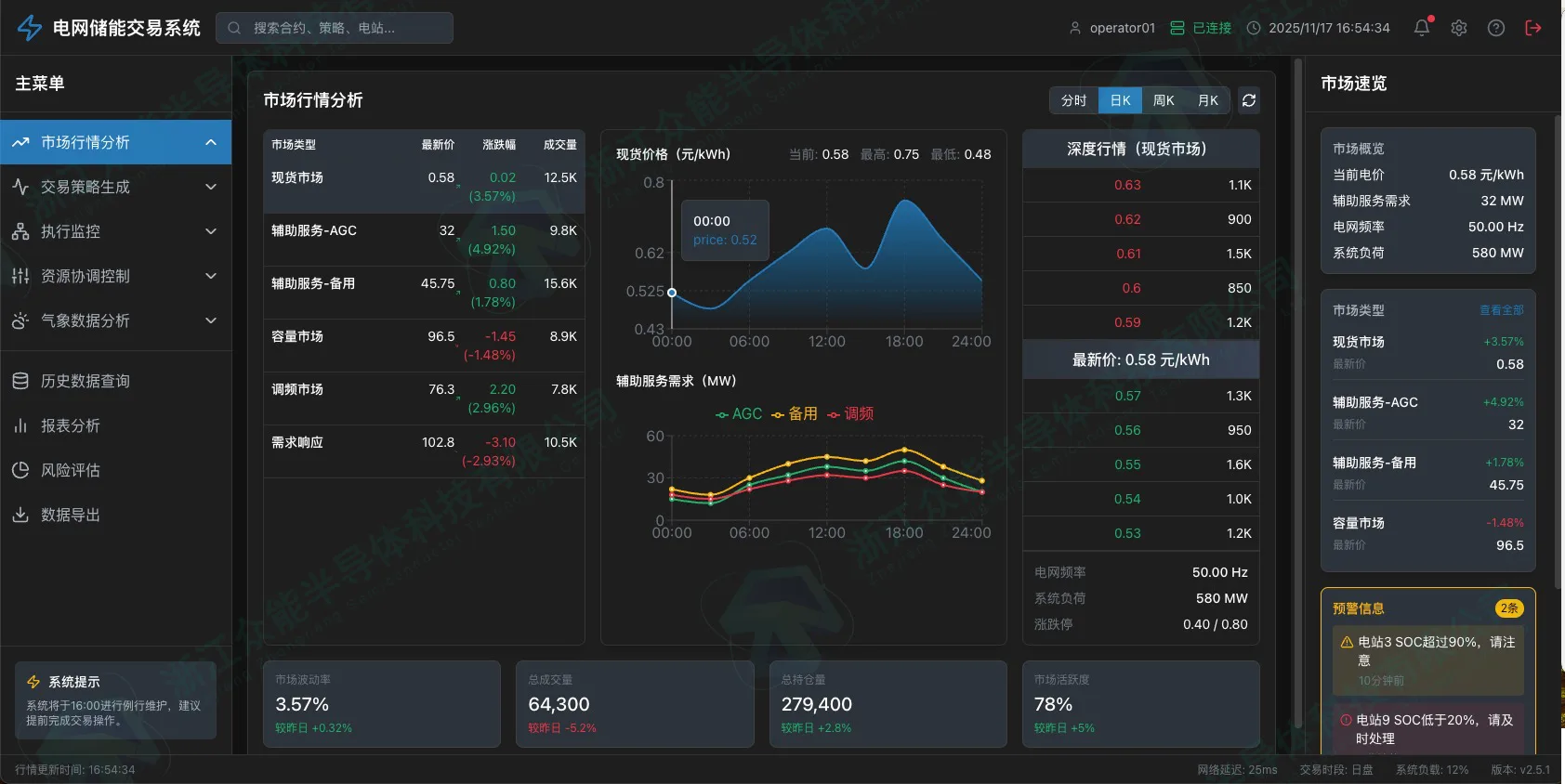Select the 辅助服务-AGC market row
The height and width of the screenshot is (784, 1565).
coord(424,240)
